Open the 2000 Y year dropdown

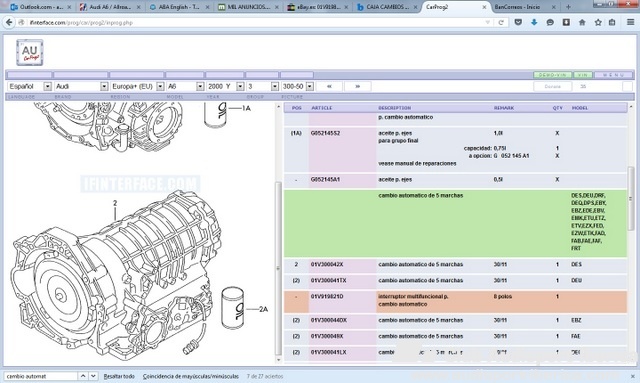pyautogui.click(x=240, y=87)
